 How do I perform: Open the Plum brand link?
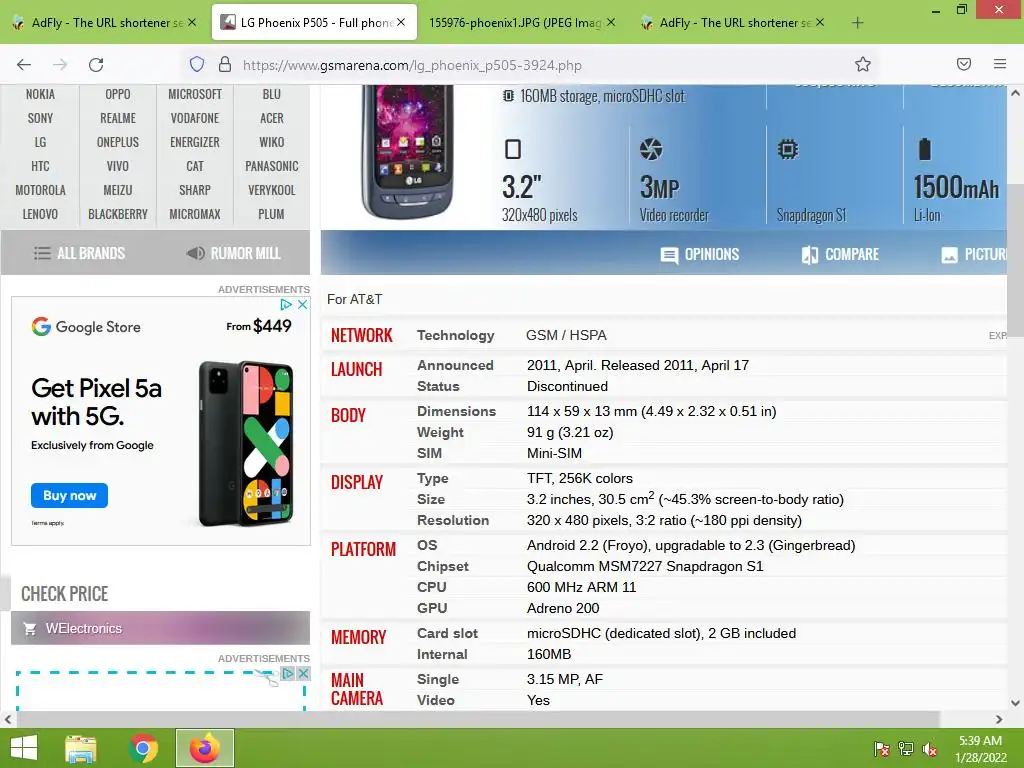point(272,214)
